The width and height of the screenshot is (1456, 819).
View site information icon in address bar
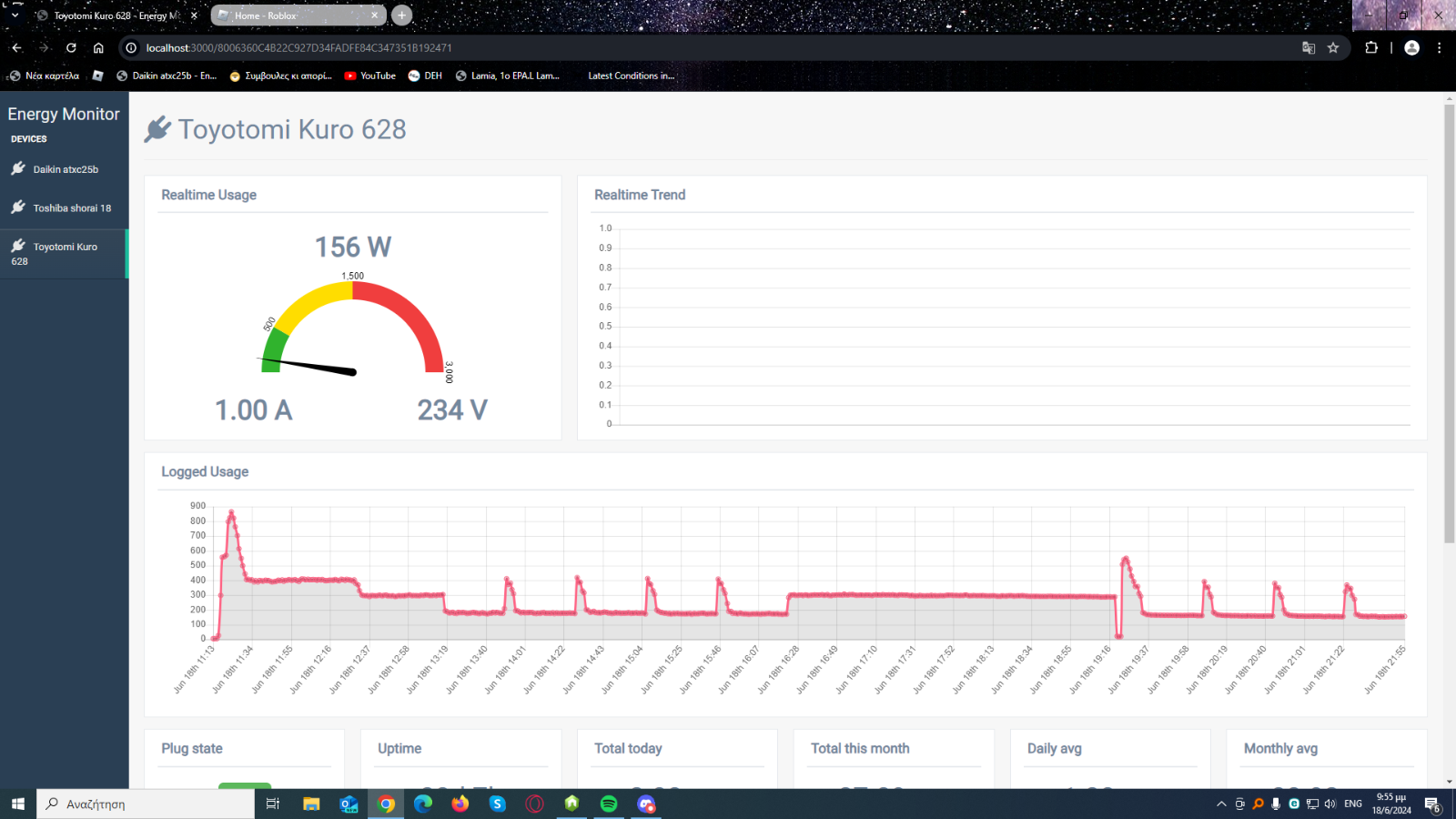pos(131,47)
